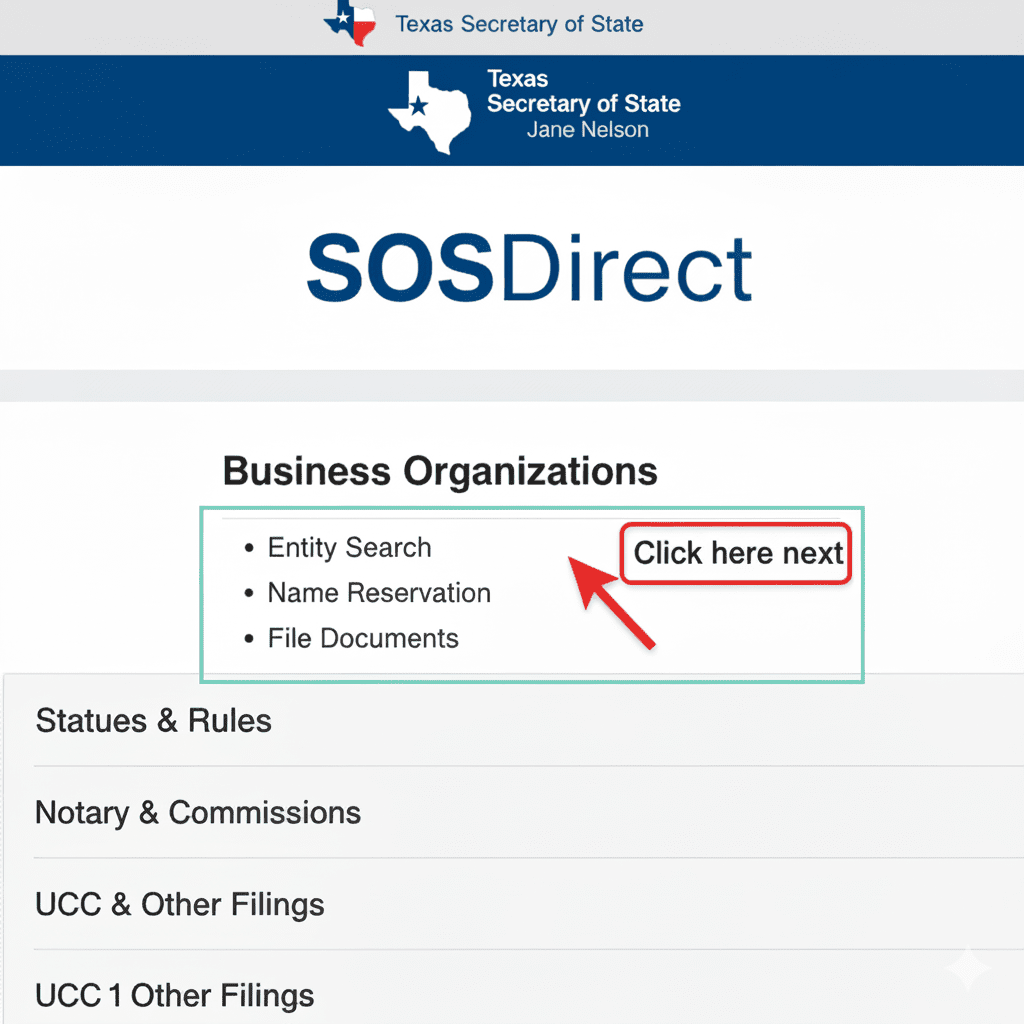Open the UCC 1 Other Filings section
The image size is (1024, 1024).
(175, 996)
